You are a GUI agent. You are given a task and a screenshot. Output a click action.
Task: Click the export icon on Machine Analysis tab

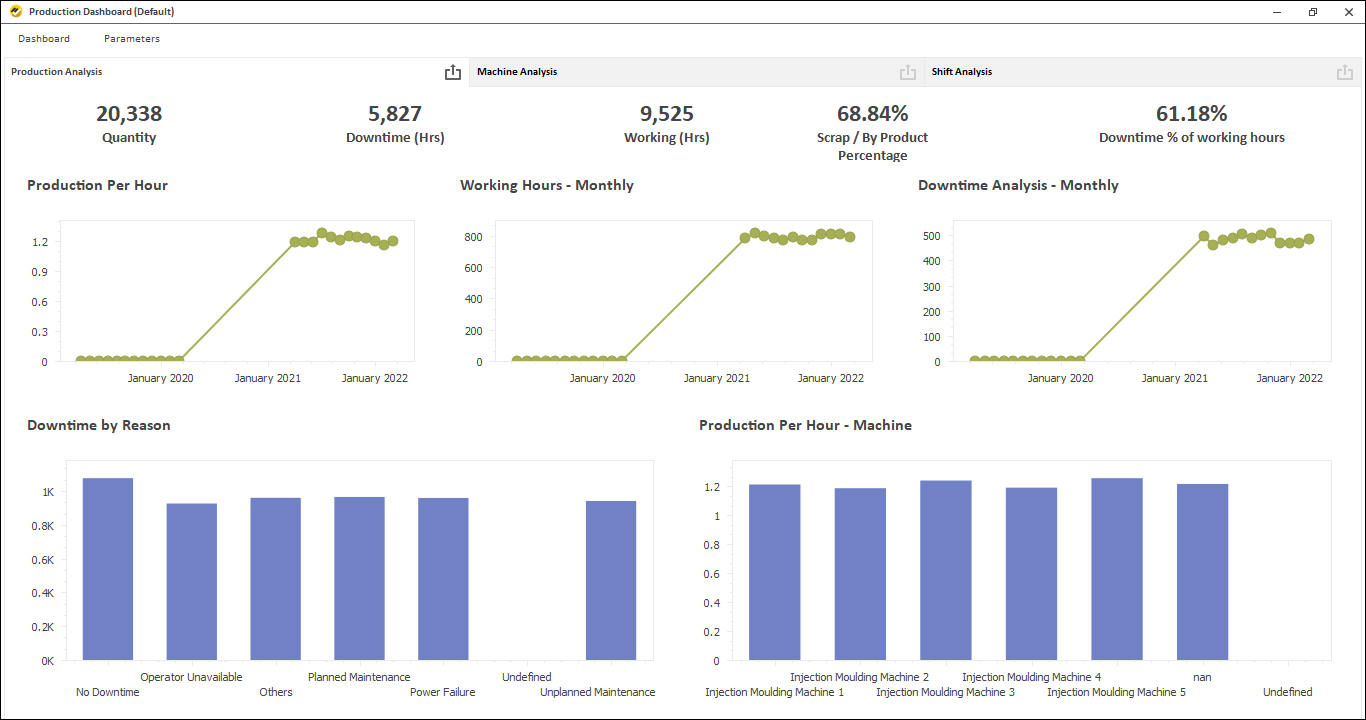tap(908, 72)
